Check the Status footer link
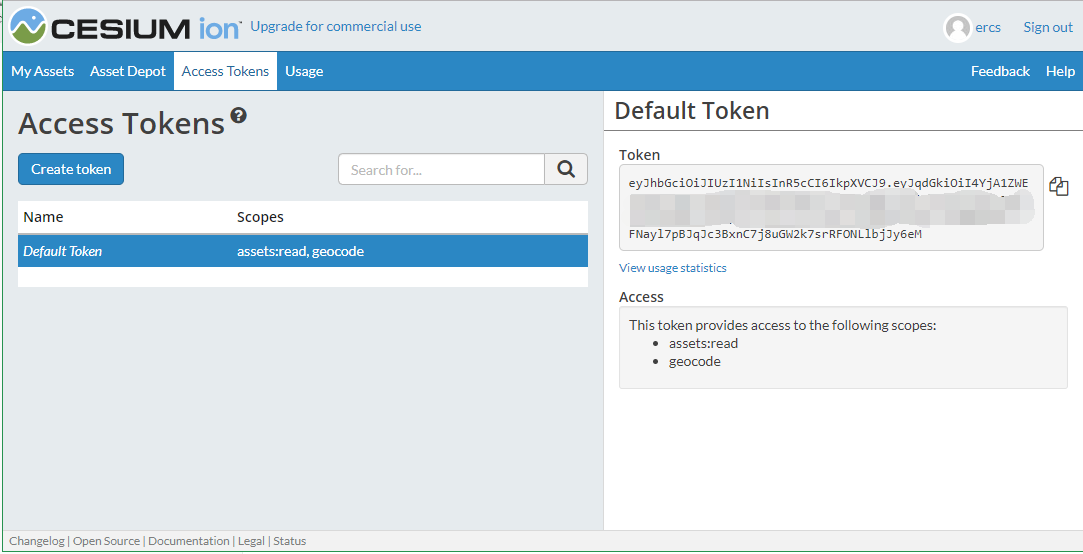Screen dimensions: 1083x554 289,541
